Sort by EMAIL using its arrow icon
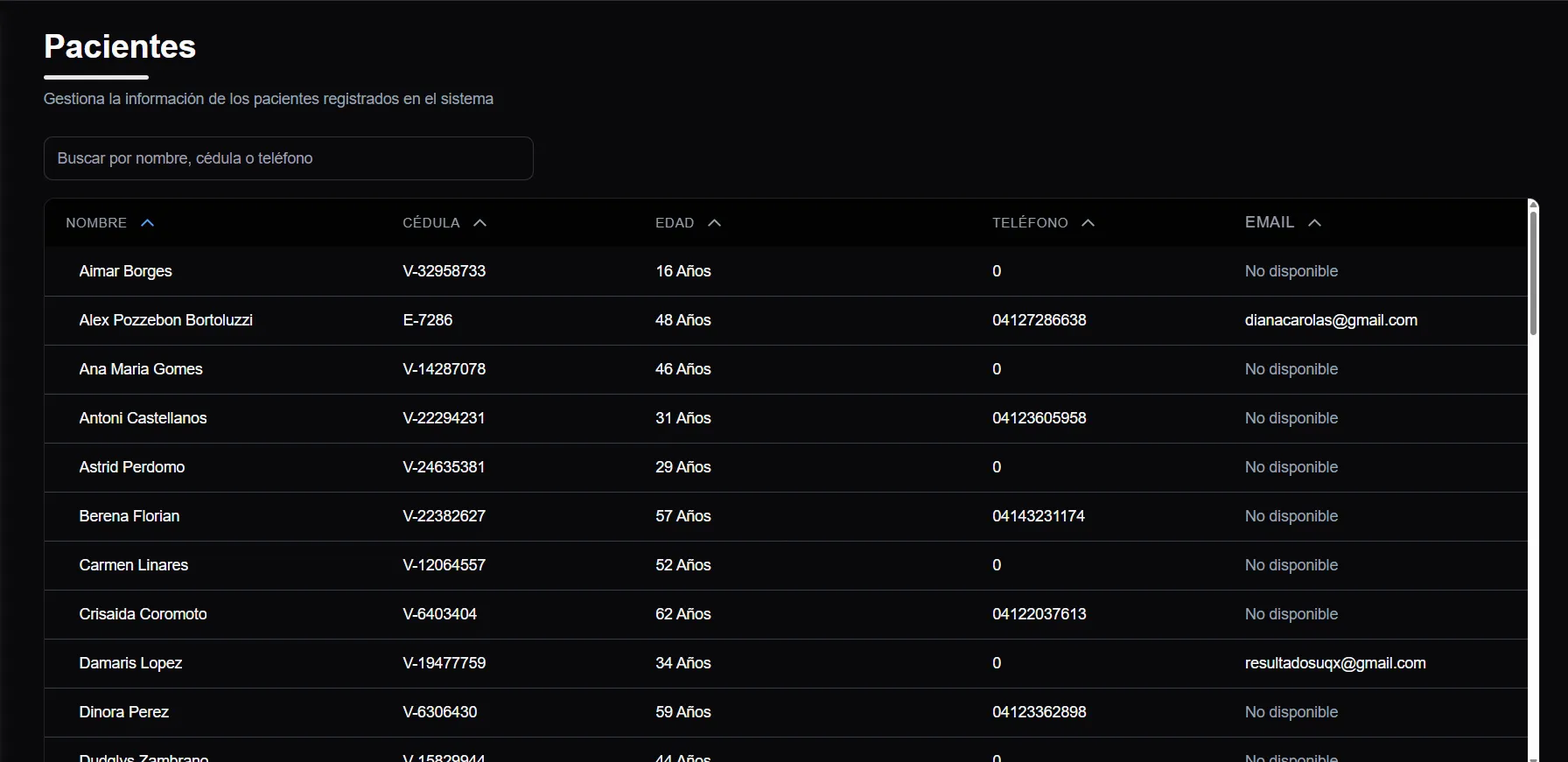 pos(1315,223)
